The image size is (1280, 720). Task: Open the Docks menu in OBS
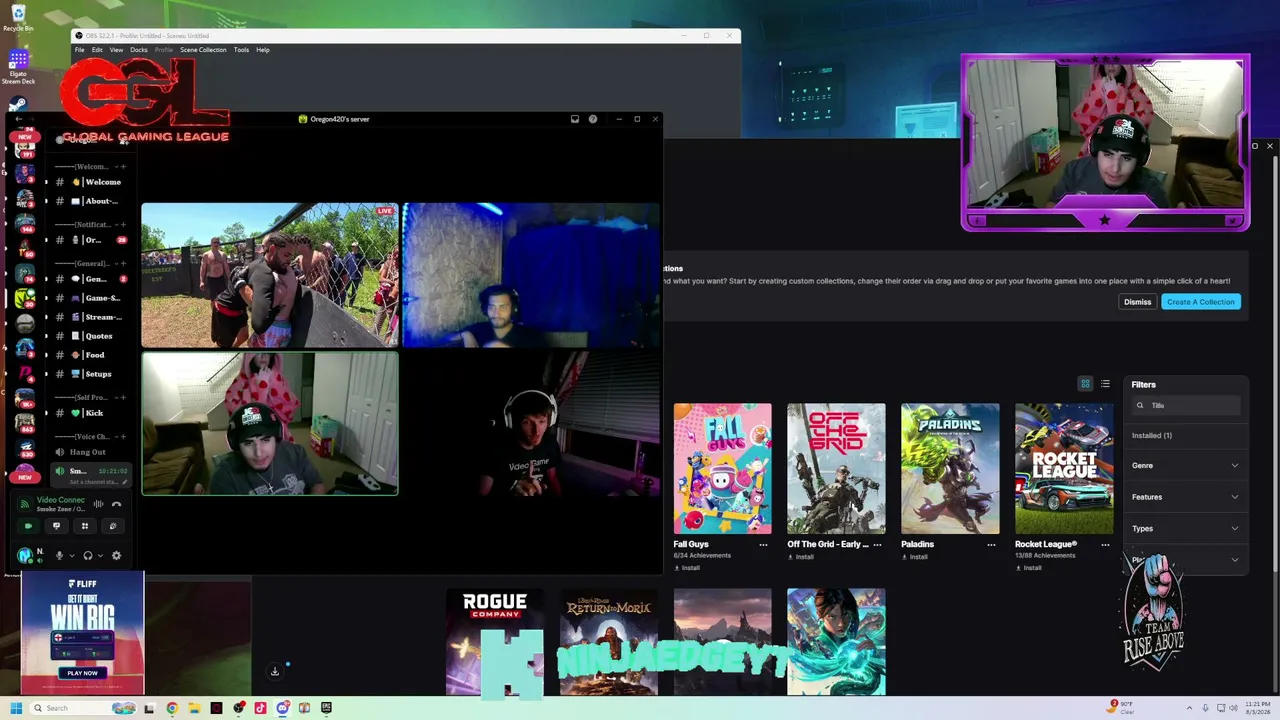coord(139,50)
